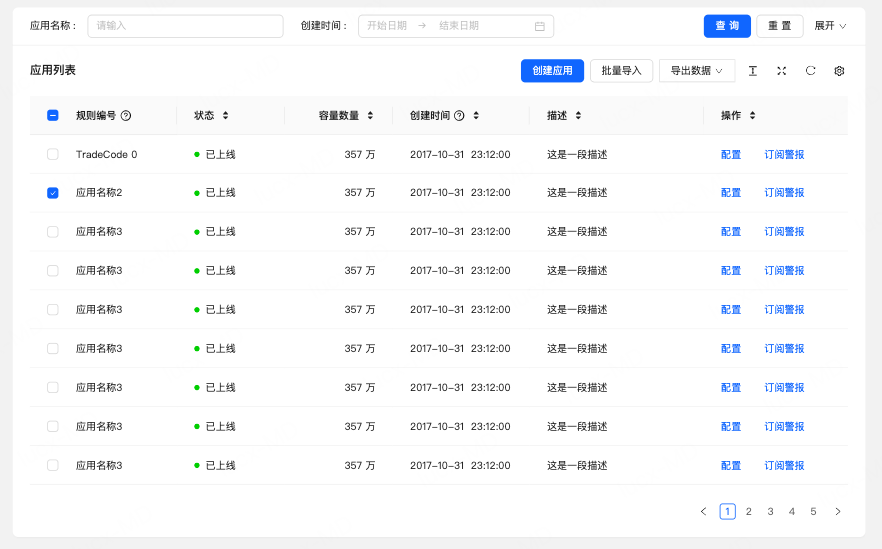This screenshot has width=882, height=549.
Task: Sort by 操作 column arrows
Action: coord(752,115)
